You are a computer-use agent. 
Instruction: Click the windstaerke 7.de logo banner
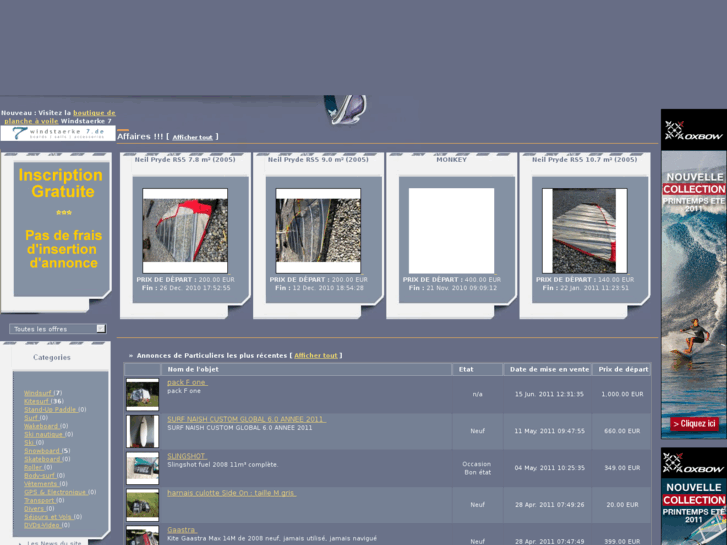coord(57,133)
